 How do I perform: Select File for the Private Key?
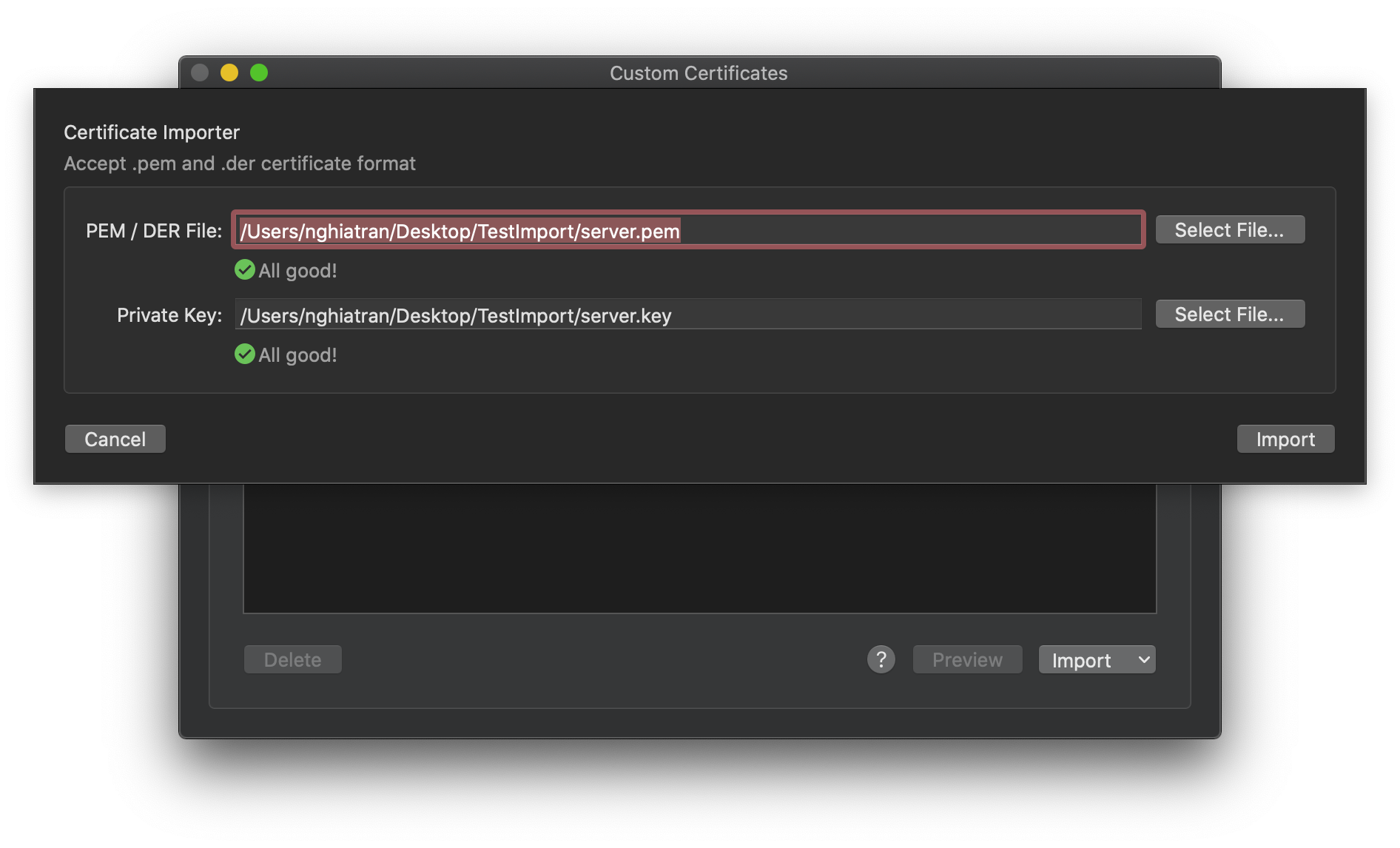pos(1230,314)
